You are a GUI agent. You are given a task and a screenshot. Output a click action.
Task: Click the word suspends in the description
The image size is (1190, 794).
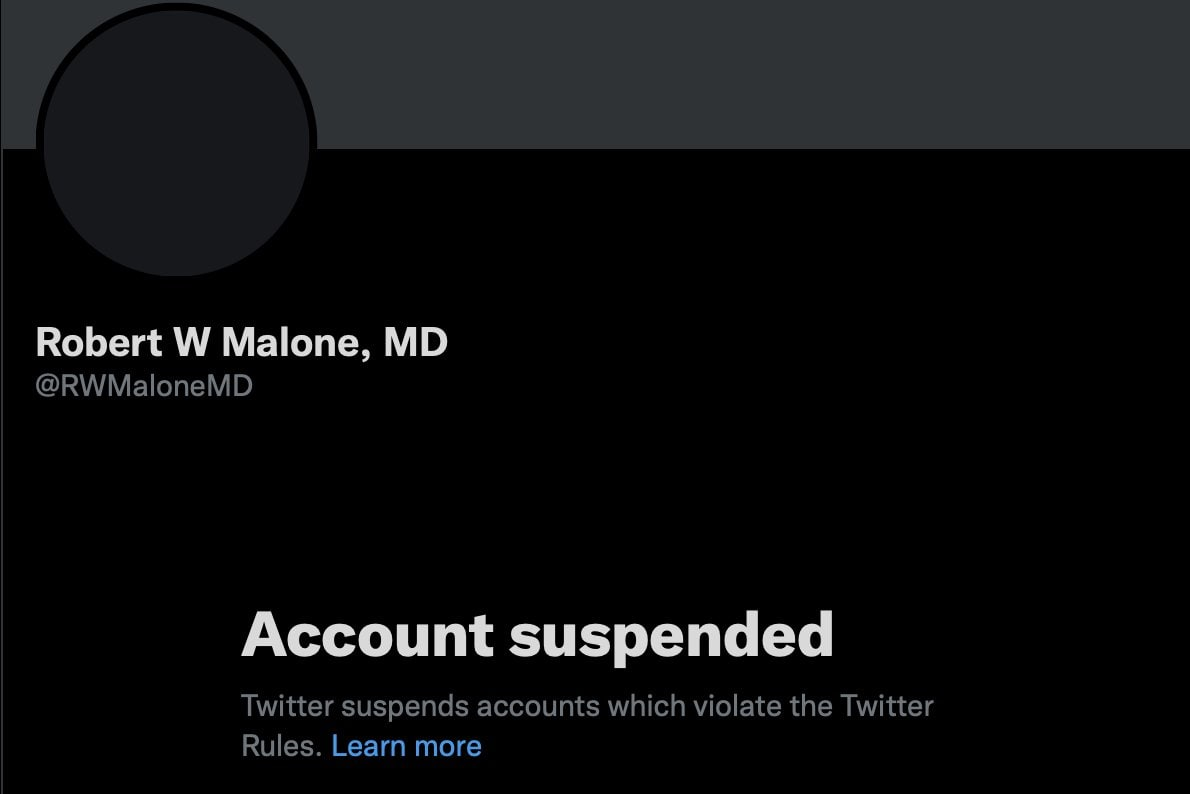coord(405,707)
